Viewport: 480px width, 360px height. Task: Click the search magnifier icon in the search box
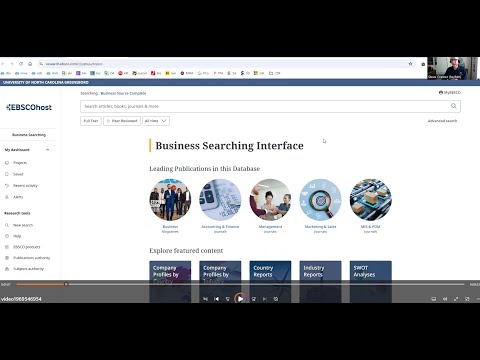(x=453, y=106)
